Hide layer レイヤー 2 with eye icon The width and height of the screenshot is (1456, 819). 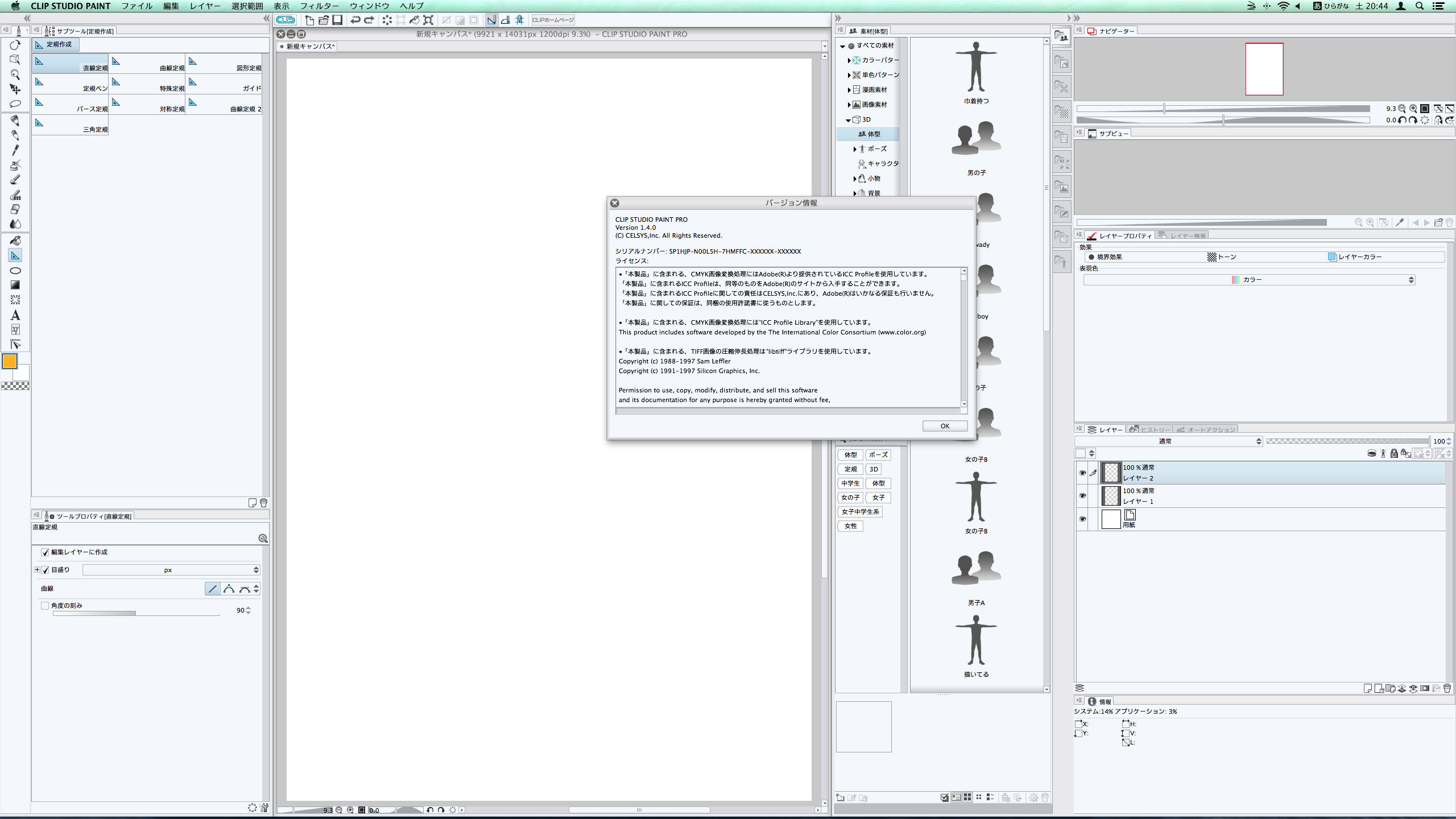point(1082,473)
